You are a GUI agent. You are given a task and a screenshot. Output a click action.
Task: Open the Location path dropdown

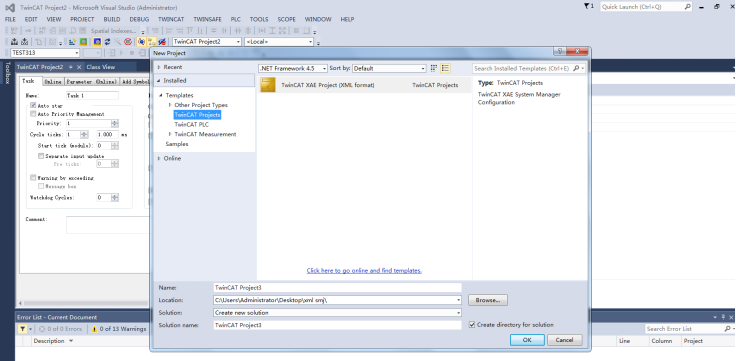pos(458,300)
